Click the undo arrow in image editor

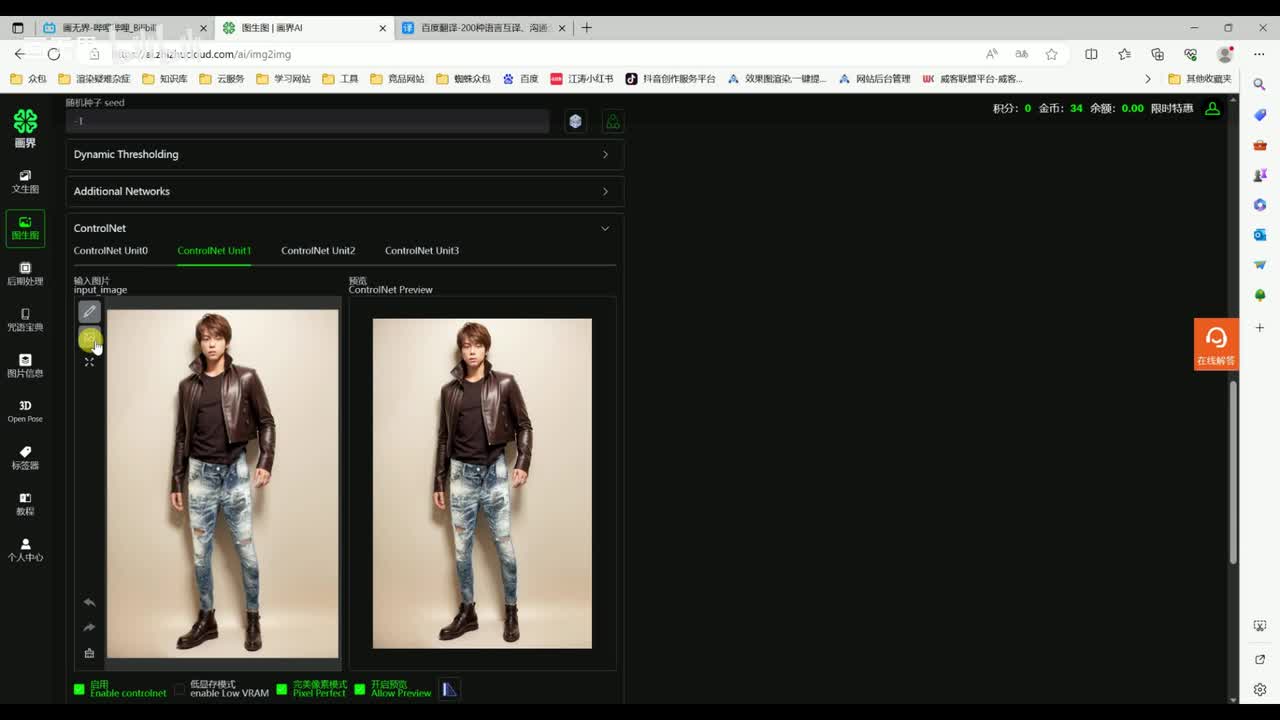89,602
